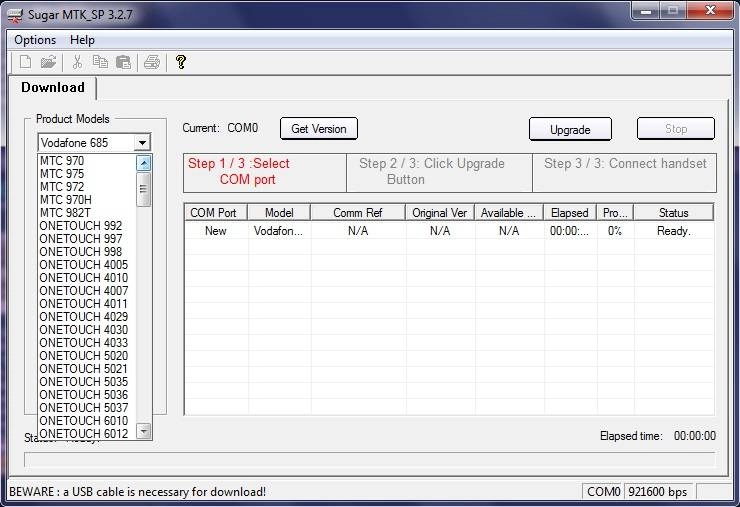
Task: Open the Options menu
Action: pyautogui.click(x=35, y=40)
